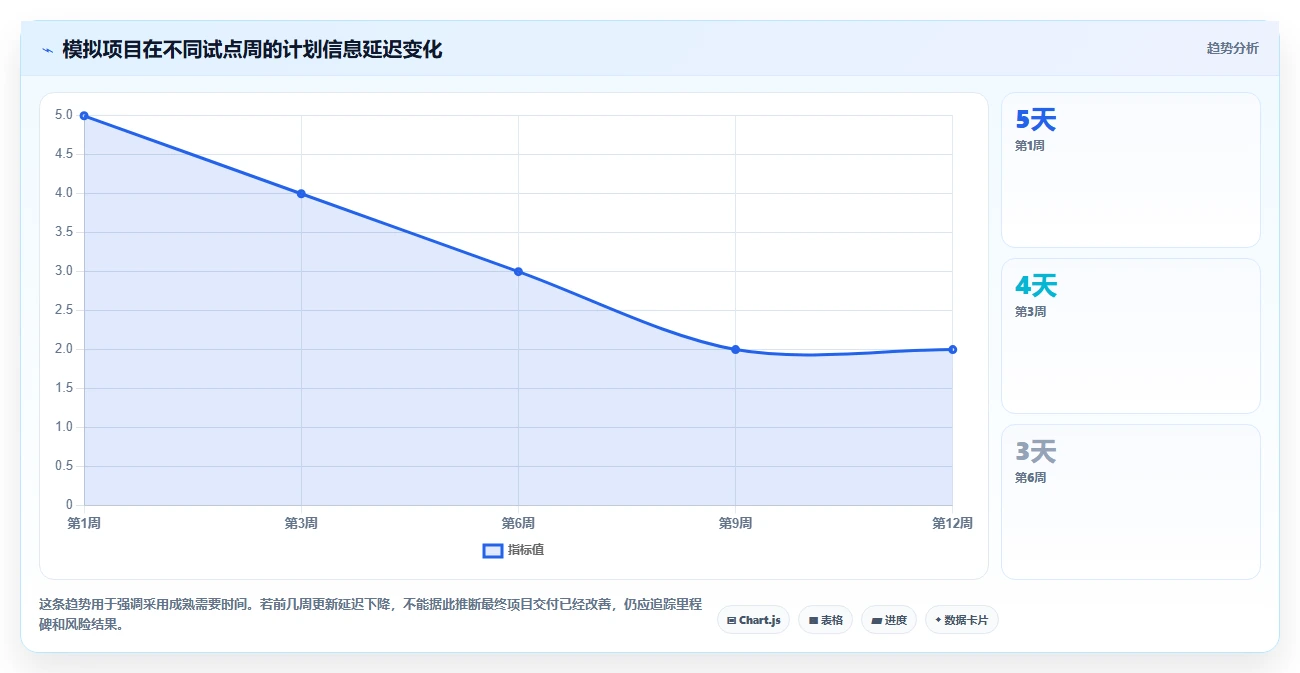The width and height of the screenshot is (1300, 673).
Task: Click the 第12周 data point at 2.0
Action: tap(952, 350)
